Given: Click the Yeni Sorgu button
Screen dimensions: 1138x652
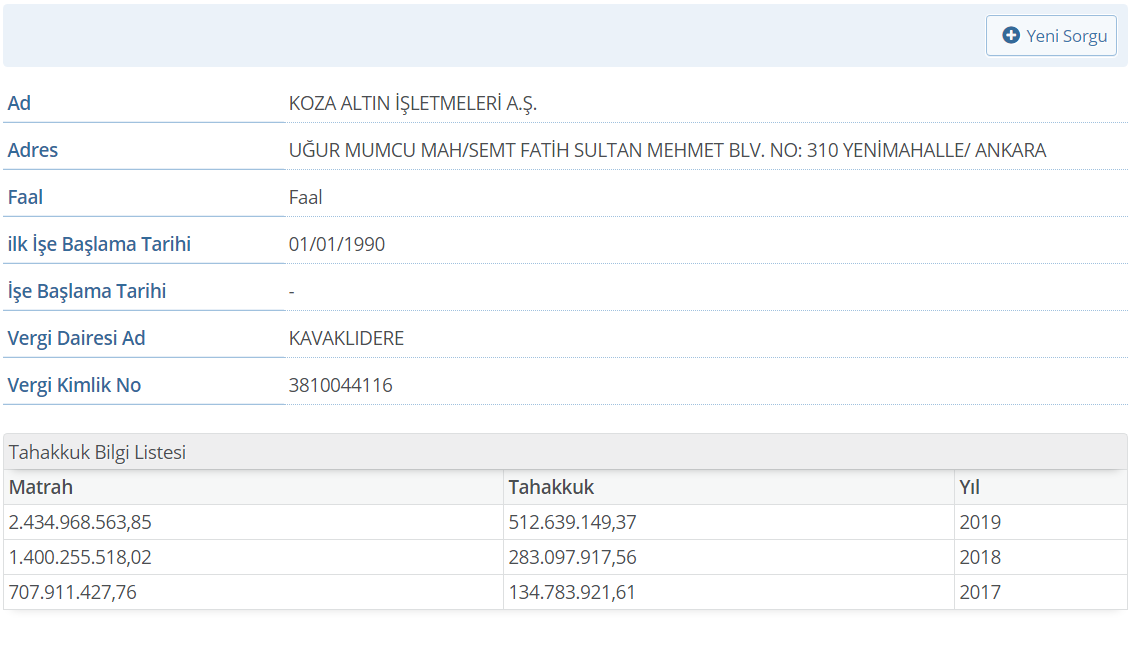Looking at the screenshot, I should pos(1051,36).
